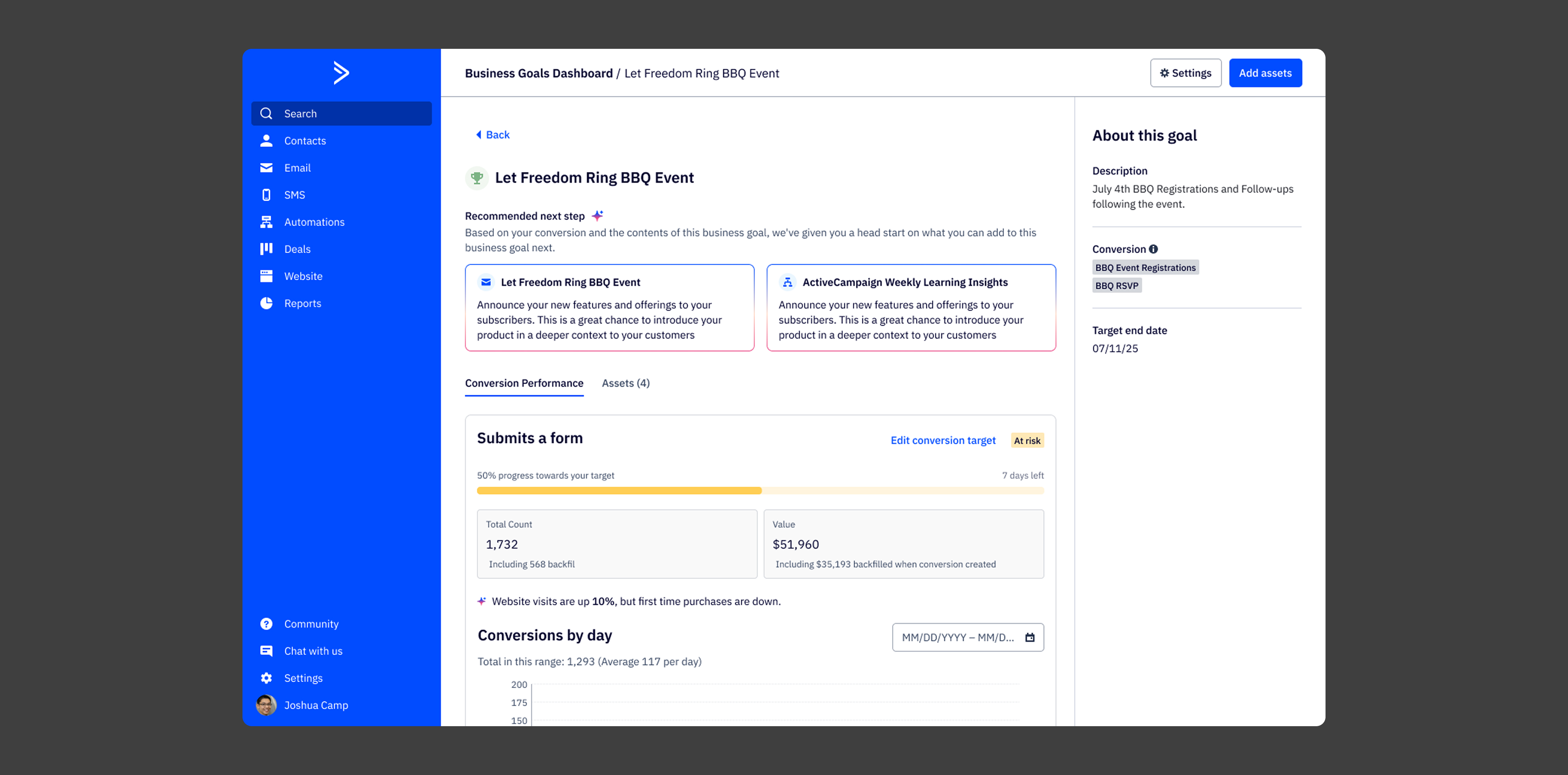The width and height of the screenshot is (1568, 775).
Task: Click the yellow progress bar
Action: coord(619,491)
